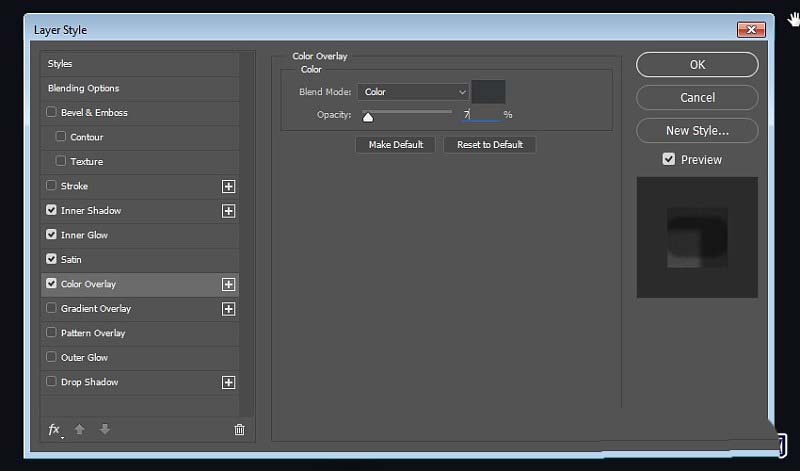The height and width of the screenshot is (471, 800).
Task: Disable the Inner Shadow checkbox
Action: click(51, 210)
